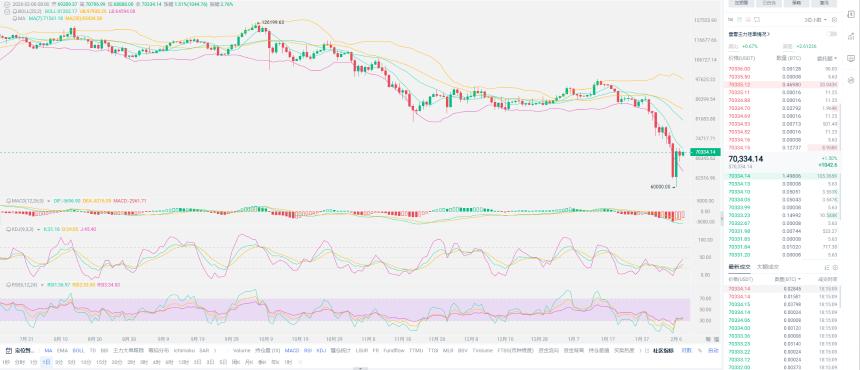
Task: Toggle the RSI sub-indicator
Action: [x=308, y=350]
